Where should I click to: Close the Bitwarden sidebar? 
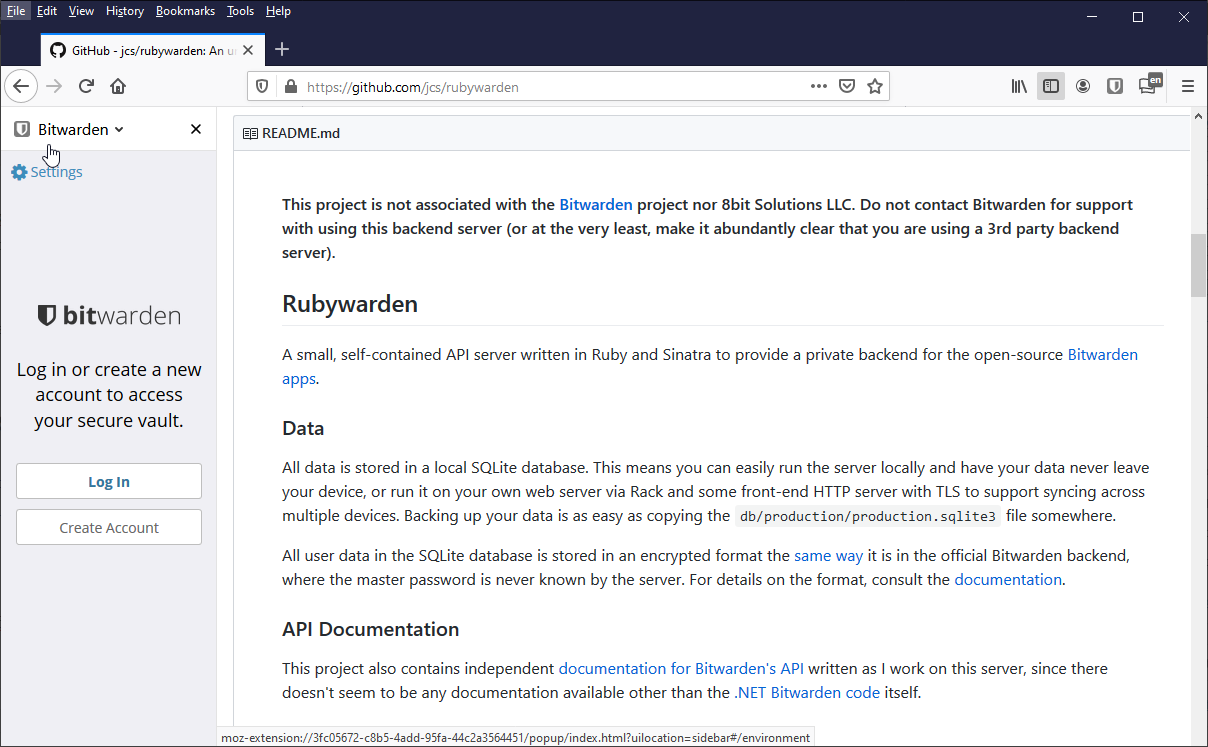(x=196, y=129)
